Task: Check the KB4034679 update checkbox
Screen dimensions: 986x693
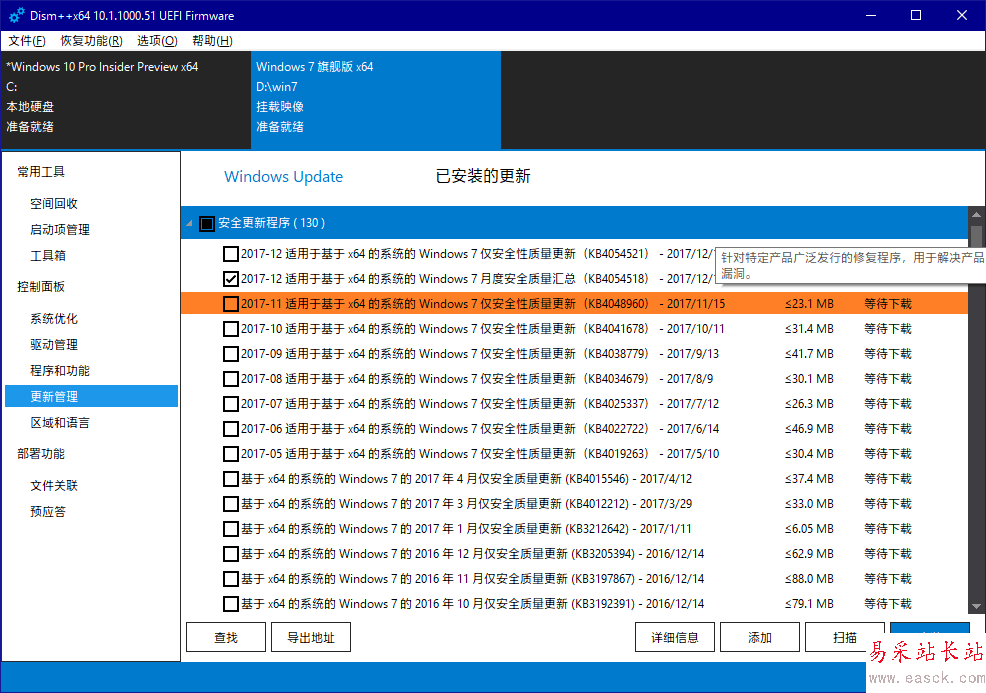Action: (x=231, y=379)
